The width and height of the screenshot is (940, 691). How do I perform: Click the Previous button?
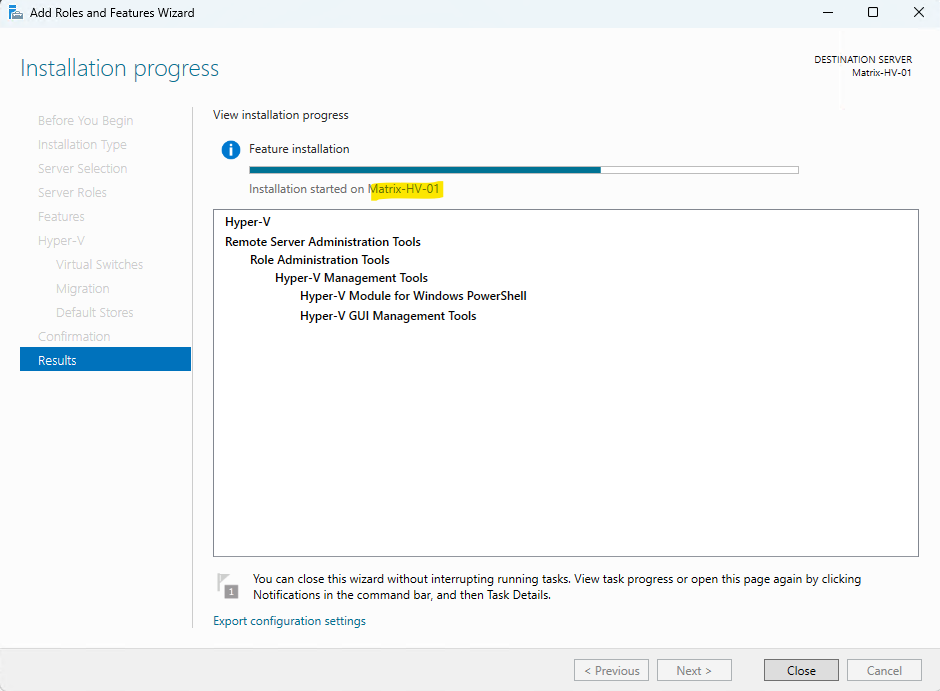pos(611,670)
